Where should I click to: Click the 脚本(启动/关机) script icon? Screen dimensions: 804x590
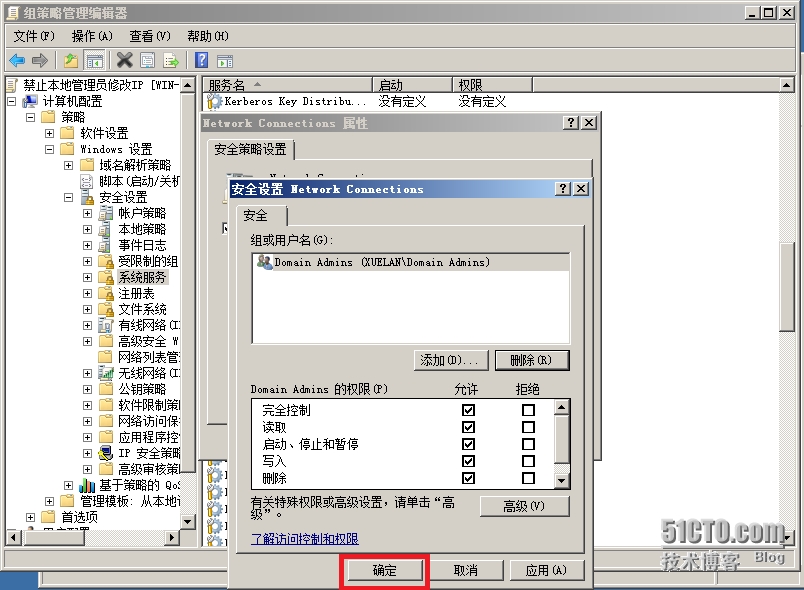(x=87, y=181)
